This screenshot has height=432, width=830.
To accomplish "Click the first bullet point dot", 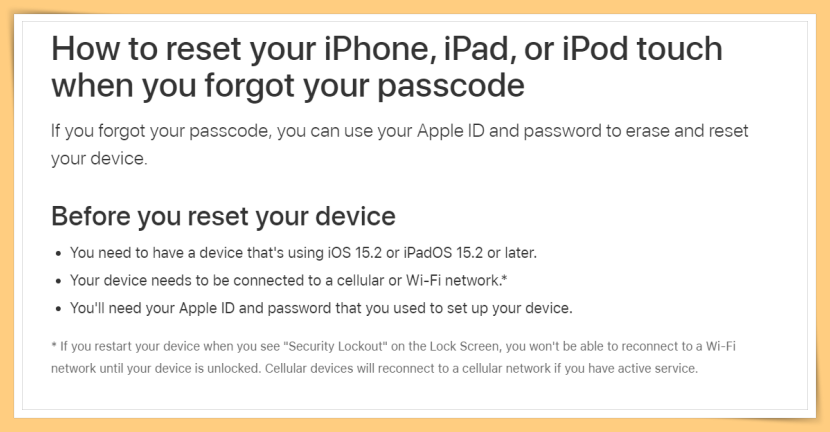I will [x=59, y=254].
